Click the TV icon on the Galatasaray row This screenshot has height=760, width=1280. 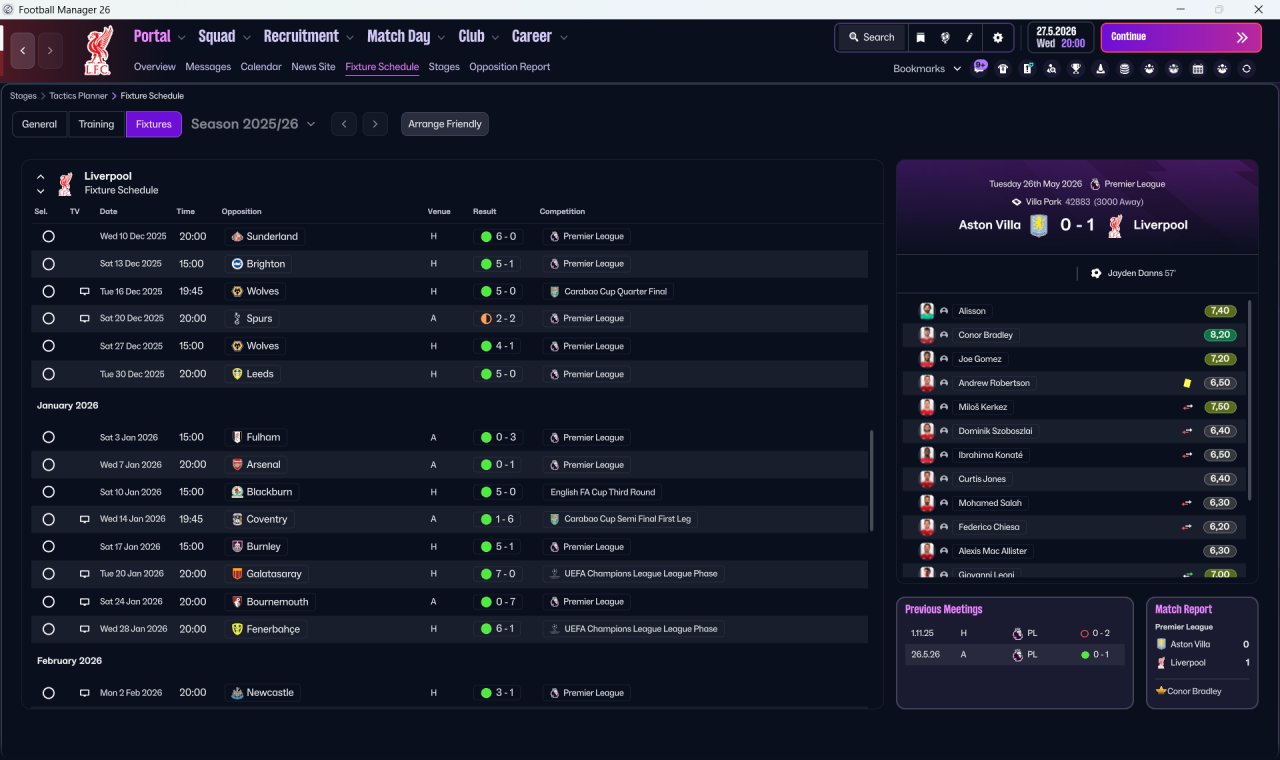[x=85, y=574]
